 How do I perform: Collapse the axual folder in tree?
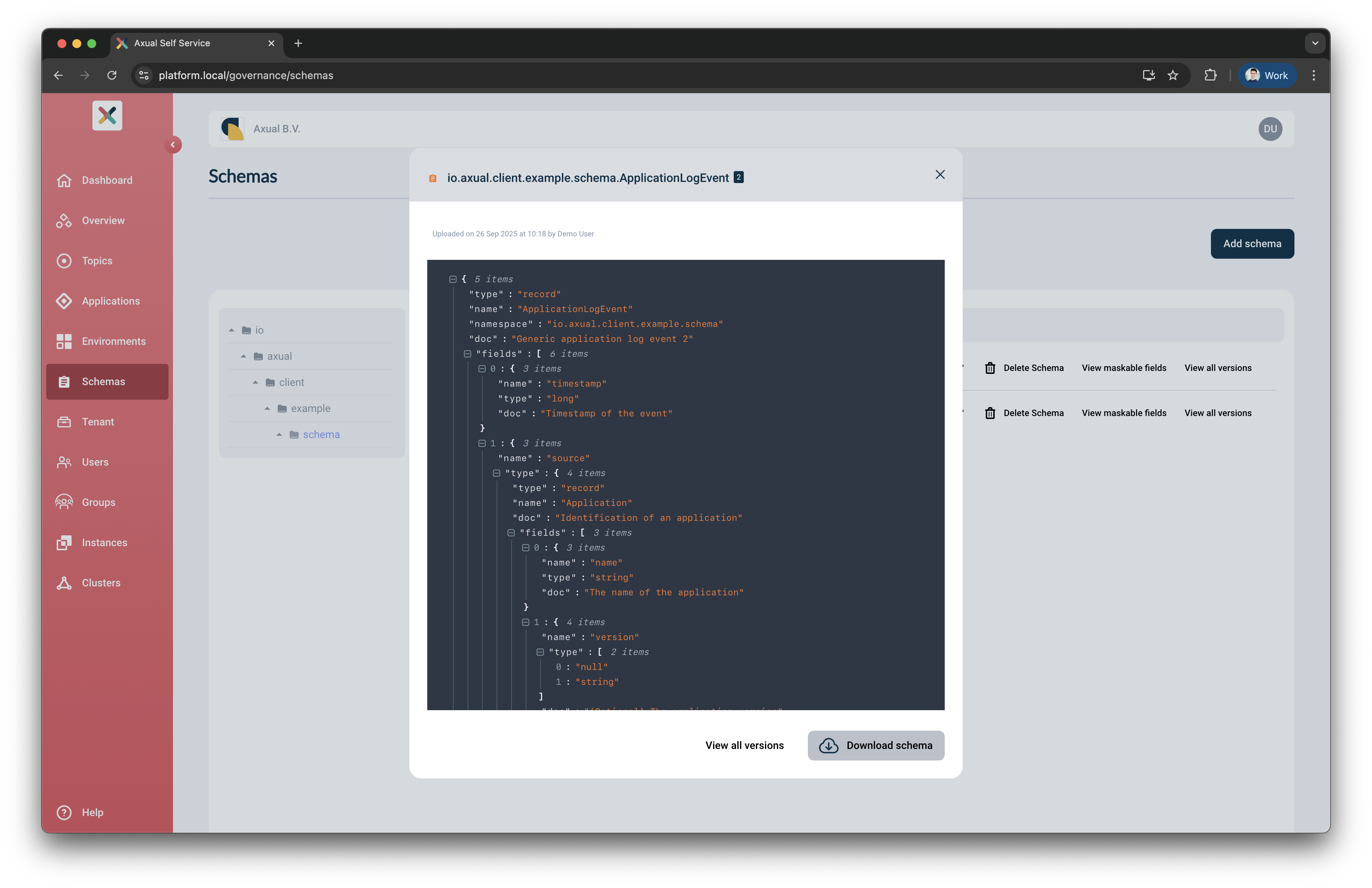point(243,357)
